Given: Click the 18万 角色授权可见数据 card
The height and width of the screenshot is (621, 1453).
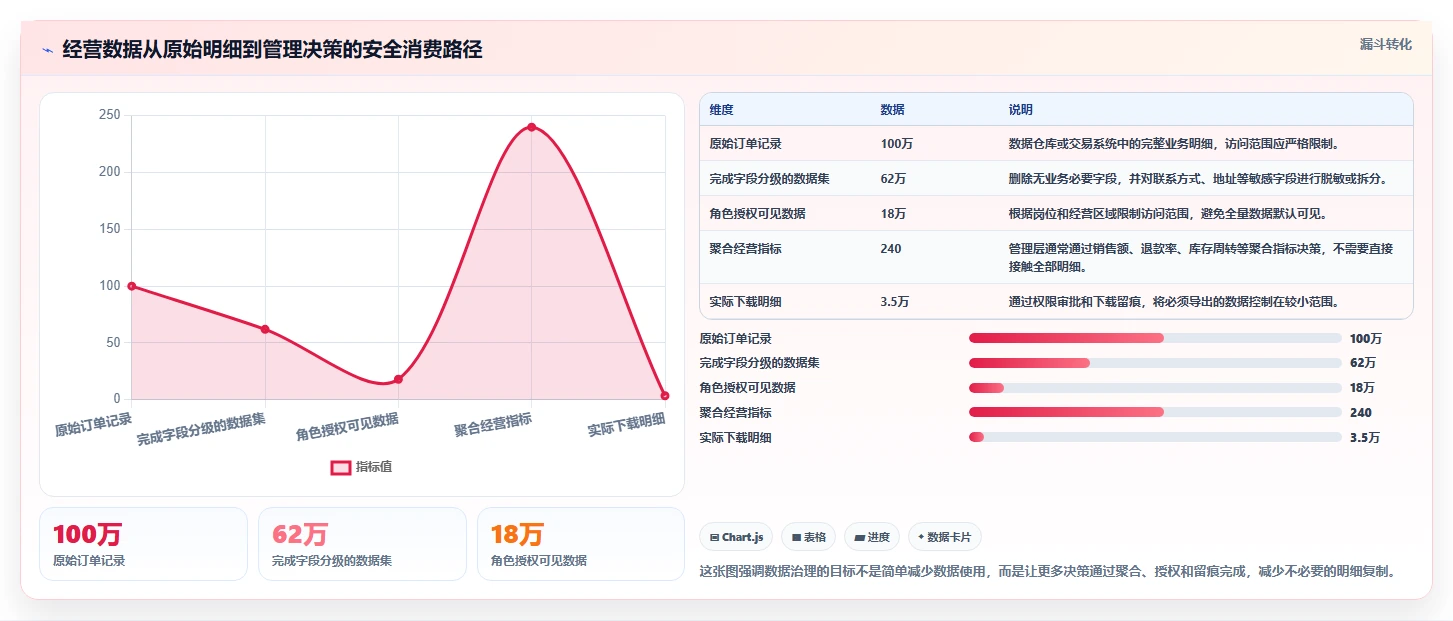Looking at the screenshot, I should (x=581, y=544).
